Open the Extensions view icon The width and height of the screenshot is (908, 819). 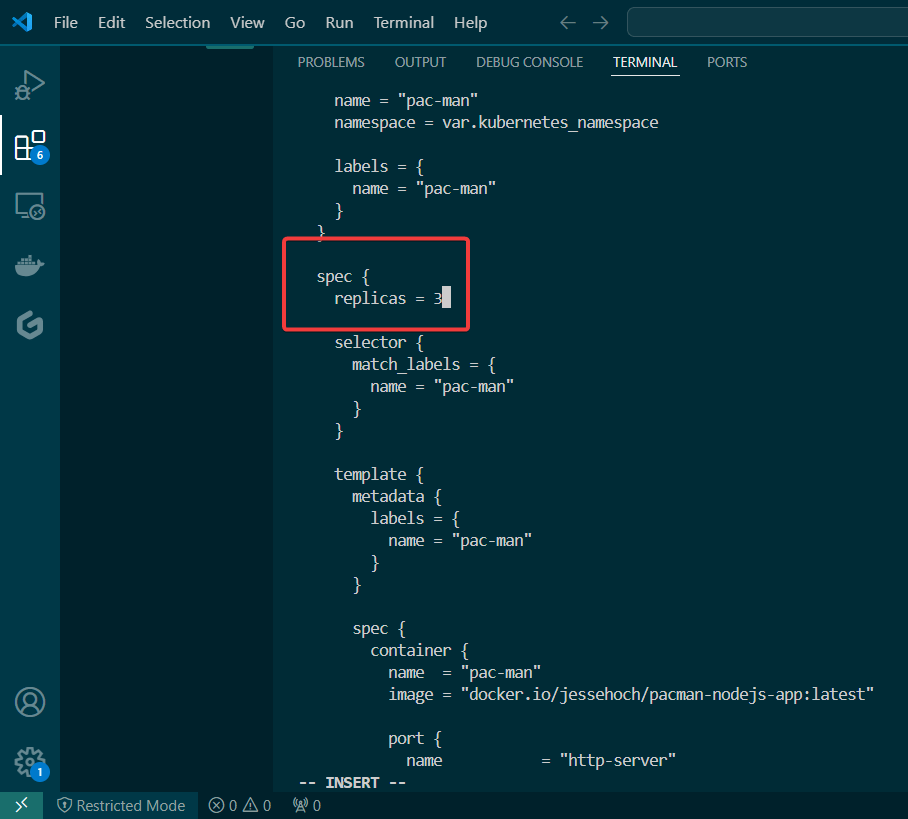pos(30,146)
